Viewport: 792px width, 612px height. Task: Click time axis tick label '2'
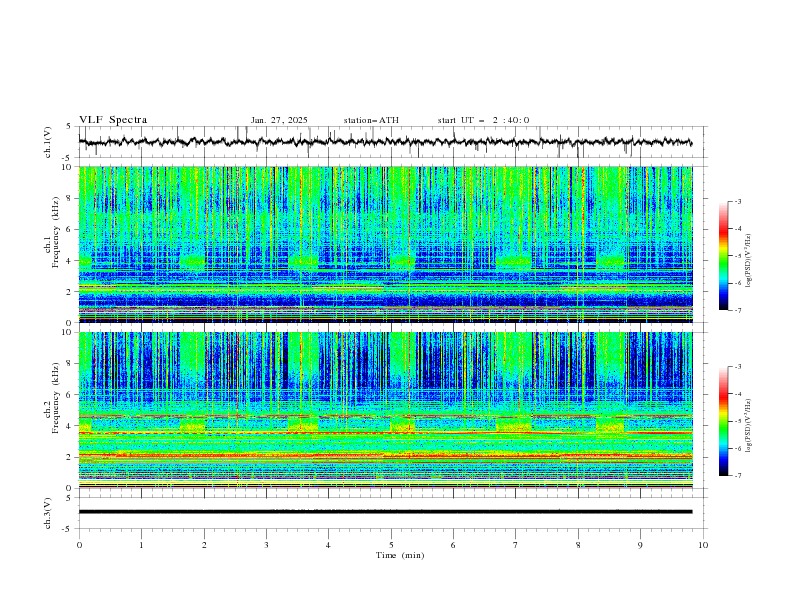[204, 545]
